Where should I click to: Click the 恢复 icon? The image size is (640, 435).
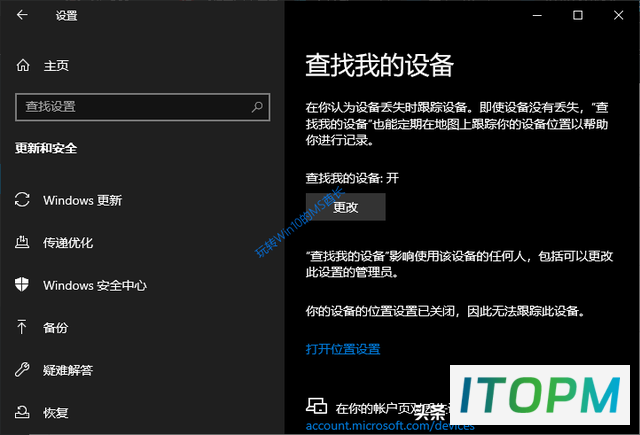pos(22,412)
